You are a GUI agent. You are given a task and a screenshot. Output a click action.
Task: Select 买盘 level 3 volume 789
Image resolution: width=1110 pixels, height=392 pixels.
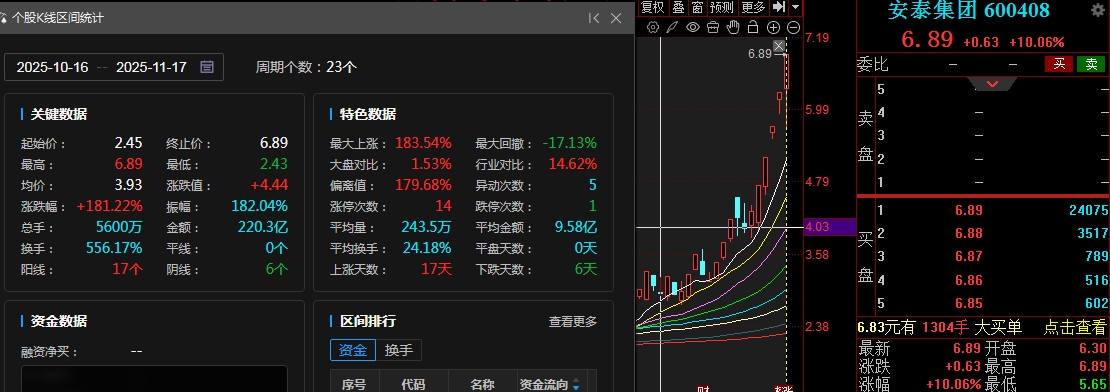click(x=1096, y=257)
